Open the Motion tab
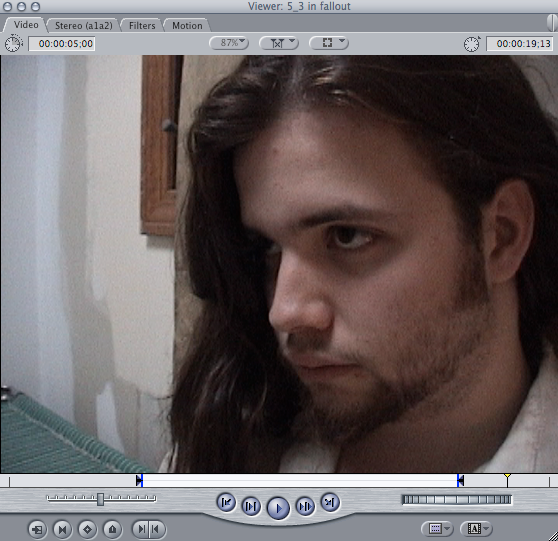Screen dimensions: 558x541 coord(187,26)
